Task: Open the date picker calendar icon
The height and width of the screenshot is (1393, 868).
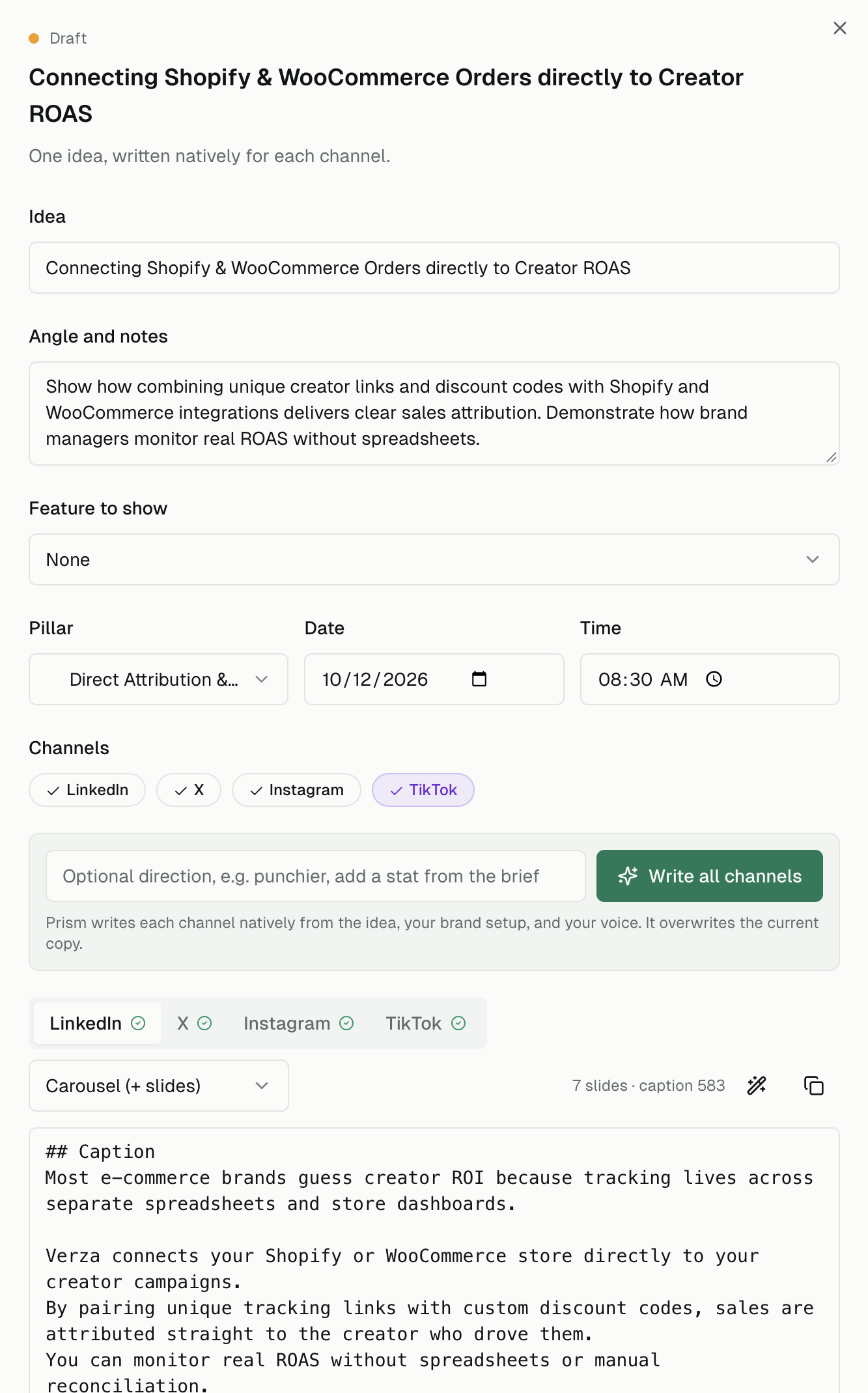Action: [x=479, y=679]
